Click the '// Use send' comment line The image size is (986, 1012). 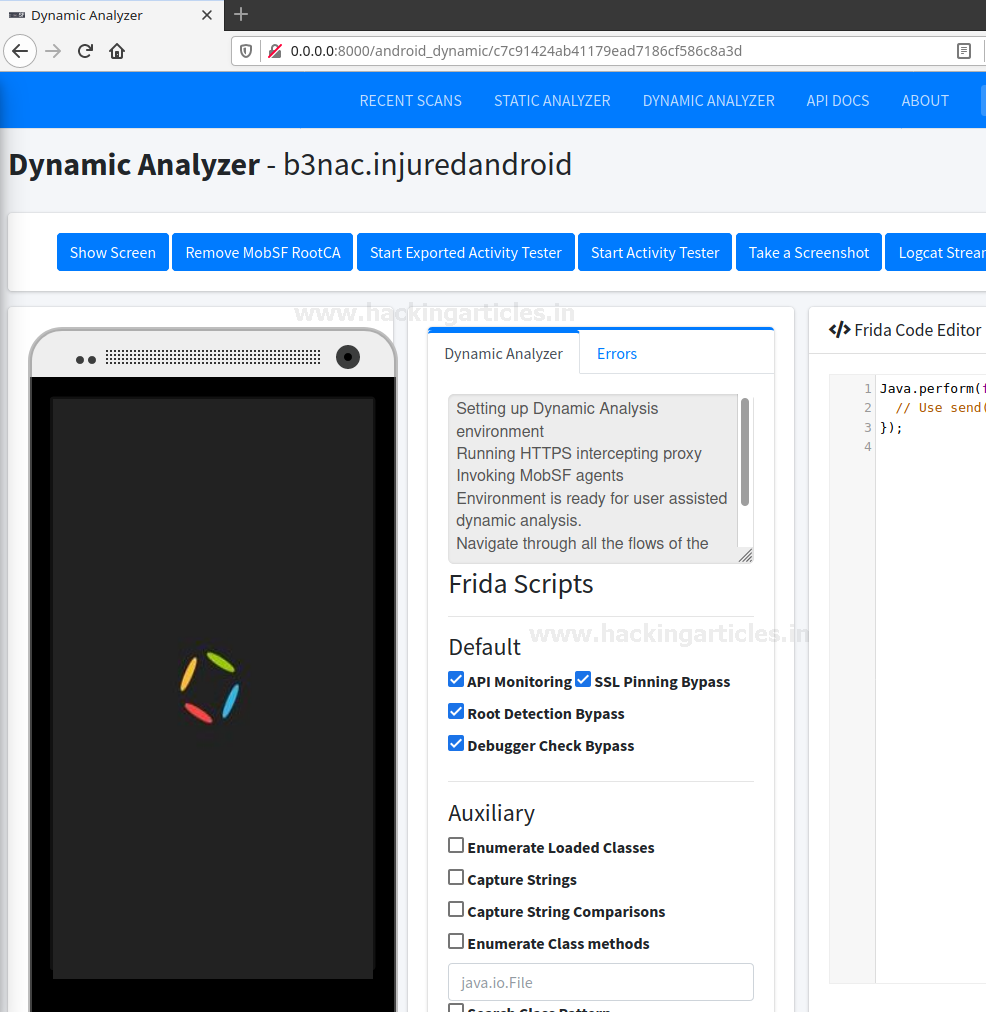tap(940, 408)
